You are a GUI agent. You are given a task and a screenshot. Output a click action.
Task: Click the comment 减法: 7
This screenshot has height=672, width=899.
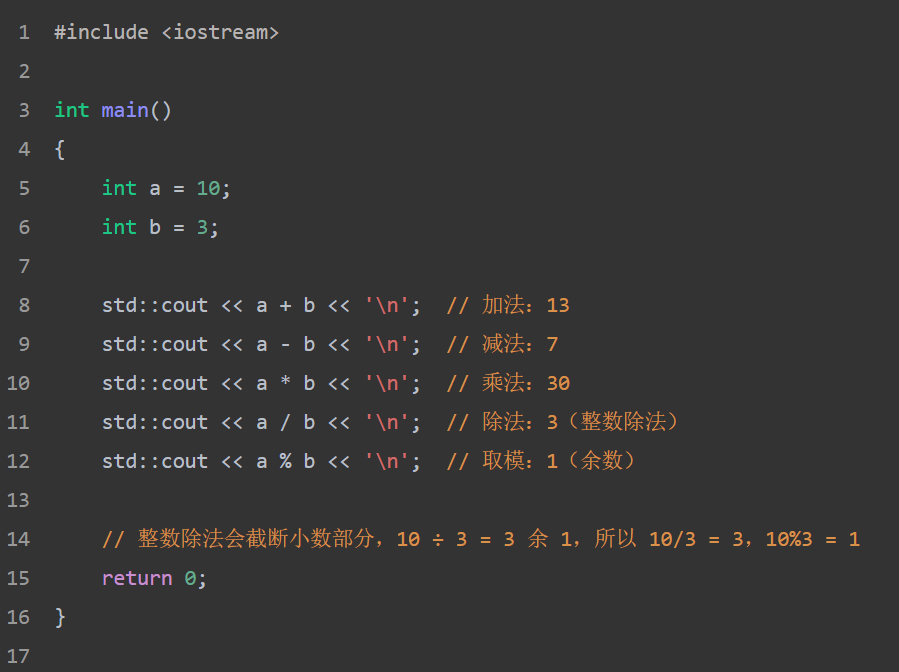click(502, 344)
